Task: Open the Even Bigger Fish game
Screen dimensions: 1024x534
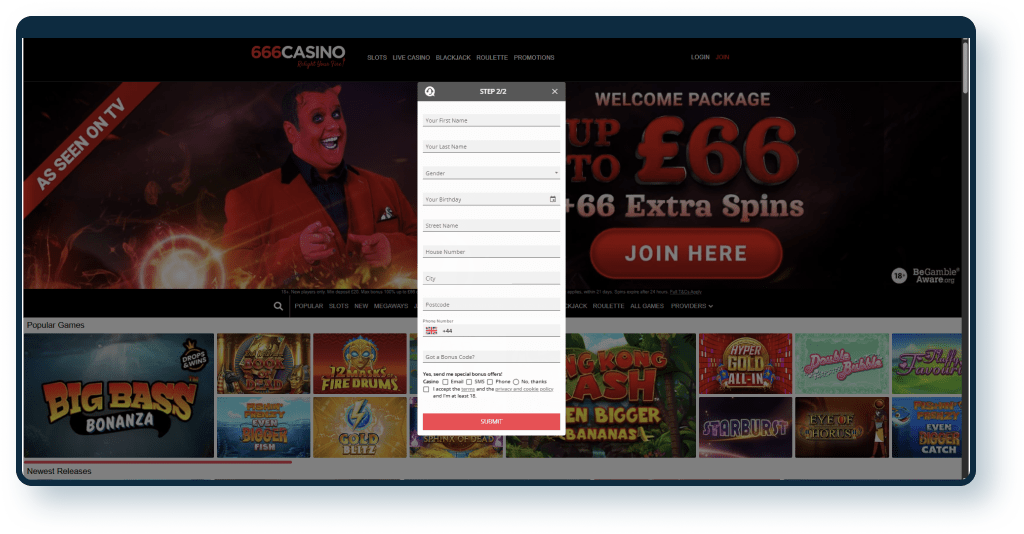Action: point(263,427)
